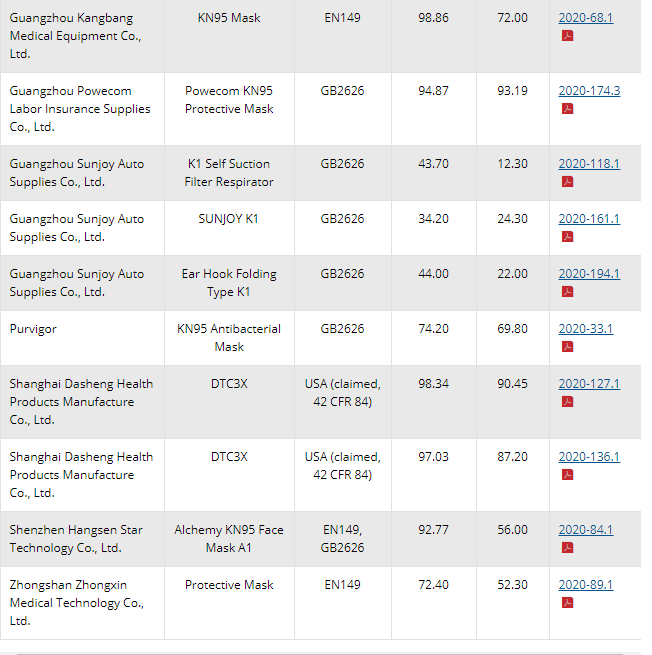The height and width of the screenshot is (655, 652).
Task: Open the 2020-194.1 report link
Action: (x=589, y=274)
